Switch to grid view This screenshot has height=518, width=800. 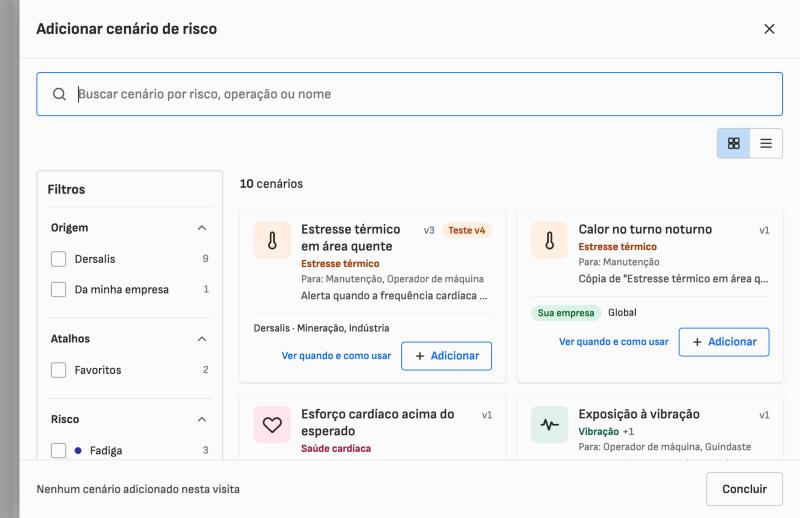734,143
